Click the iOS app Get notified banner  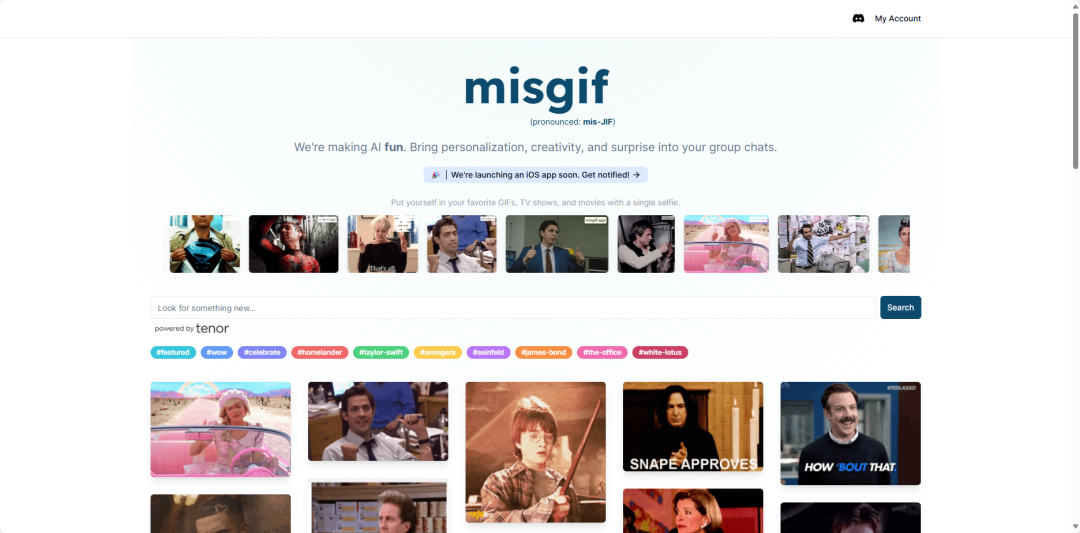(x=535, y=175)
